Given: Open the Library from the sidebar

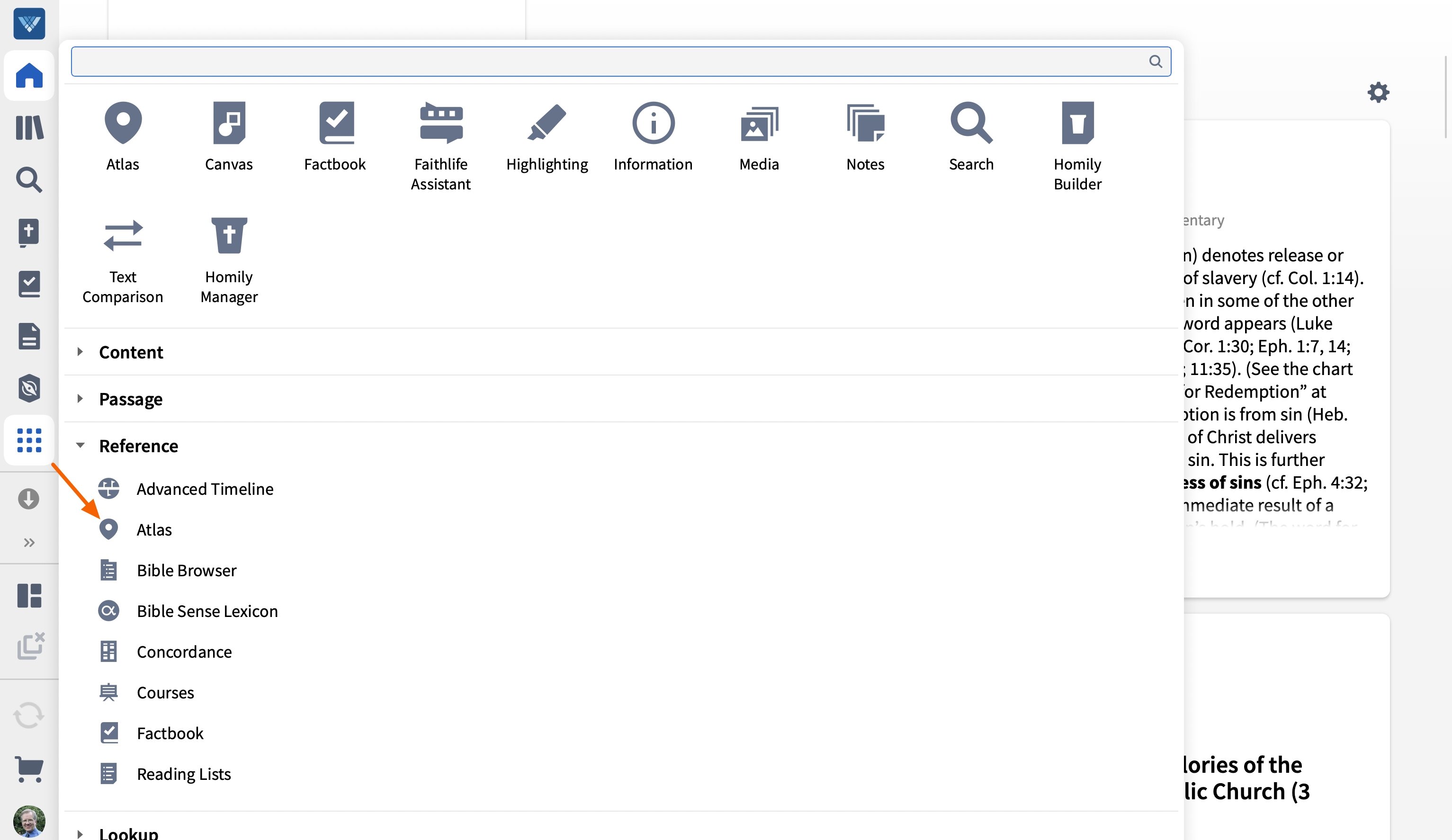Looking at the screenshot, I should pyautogui.click(x=29, y=128).
